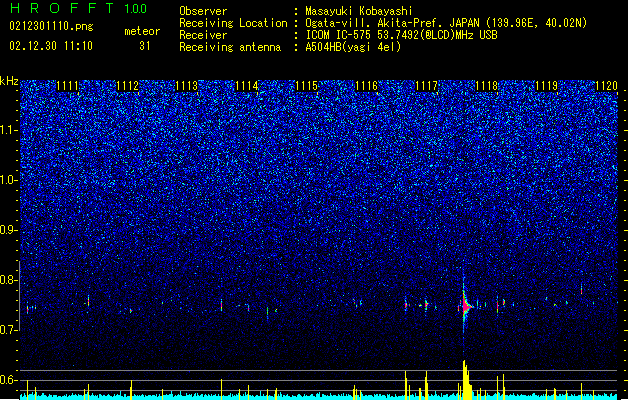Click location text Ogata-vill. Akita-Pref. JAPAN
629x400 pixels.
pyautogui.click(x=392, y=23)
